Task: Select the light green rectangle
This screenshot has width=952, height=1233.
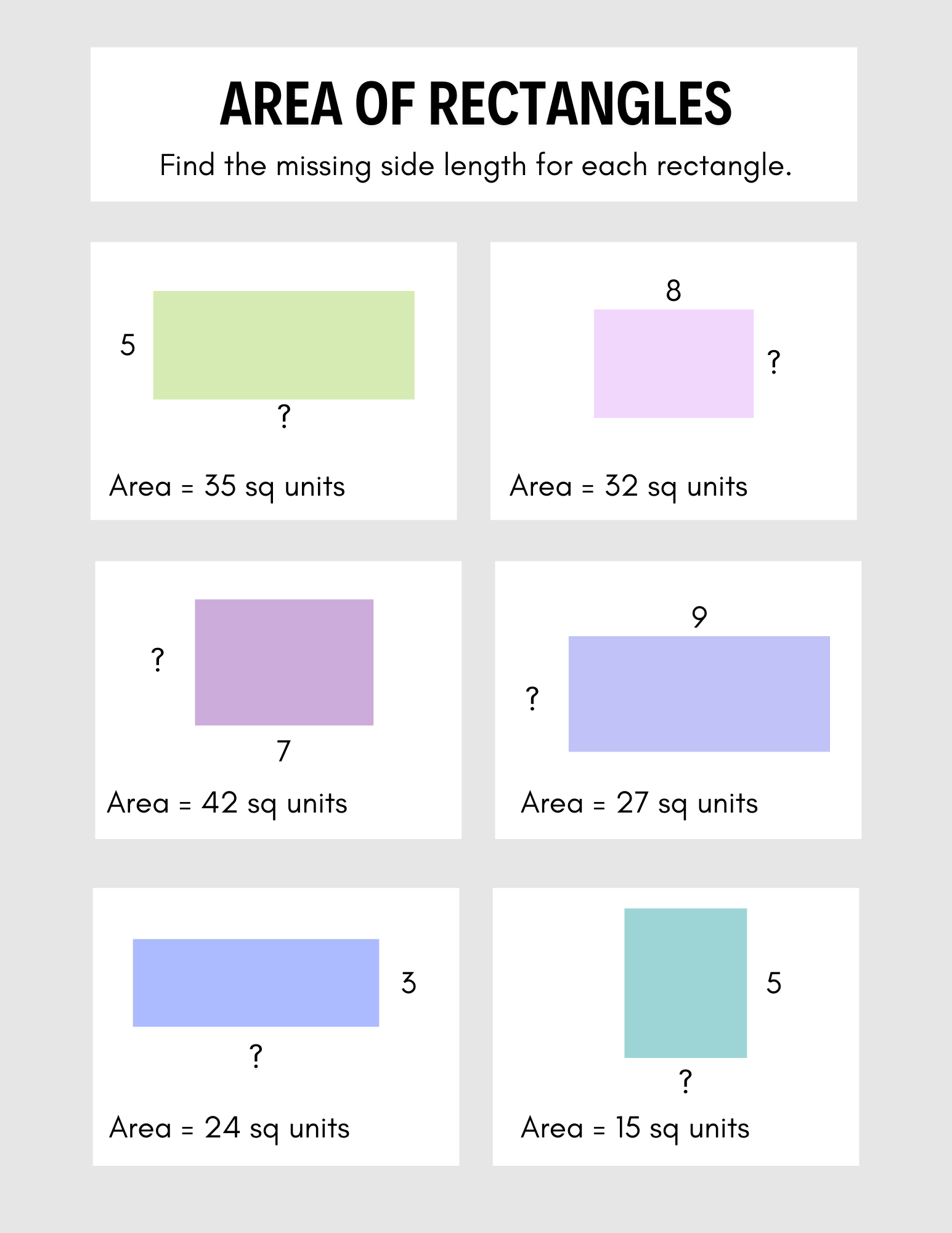Action: [x=283, y=345]
